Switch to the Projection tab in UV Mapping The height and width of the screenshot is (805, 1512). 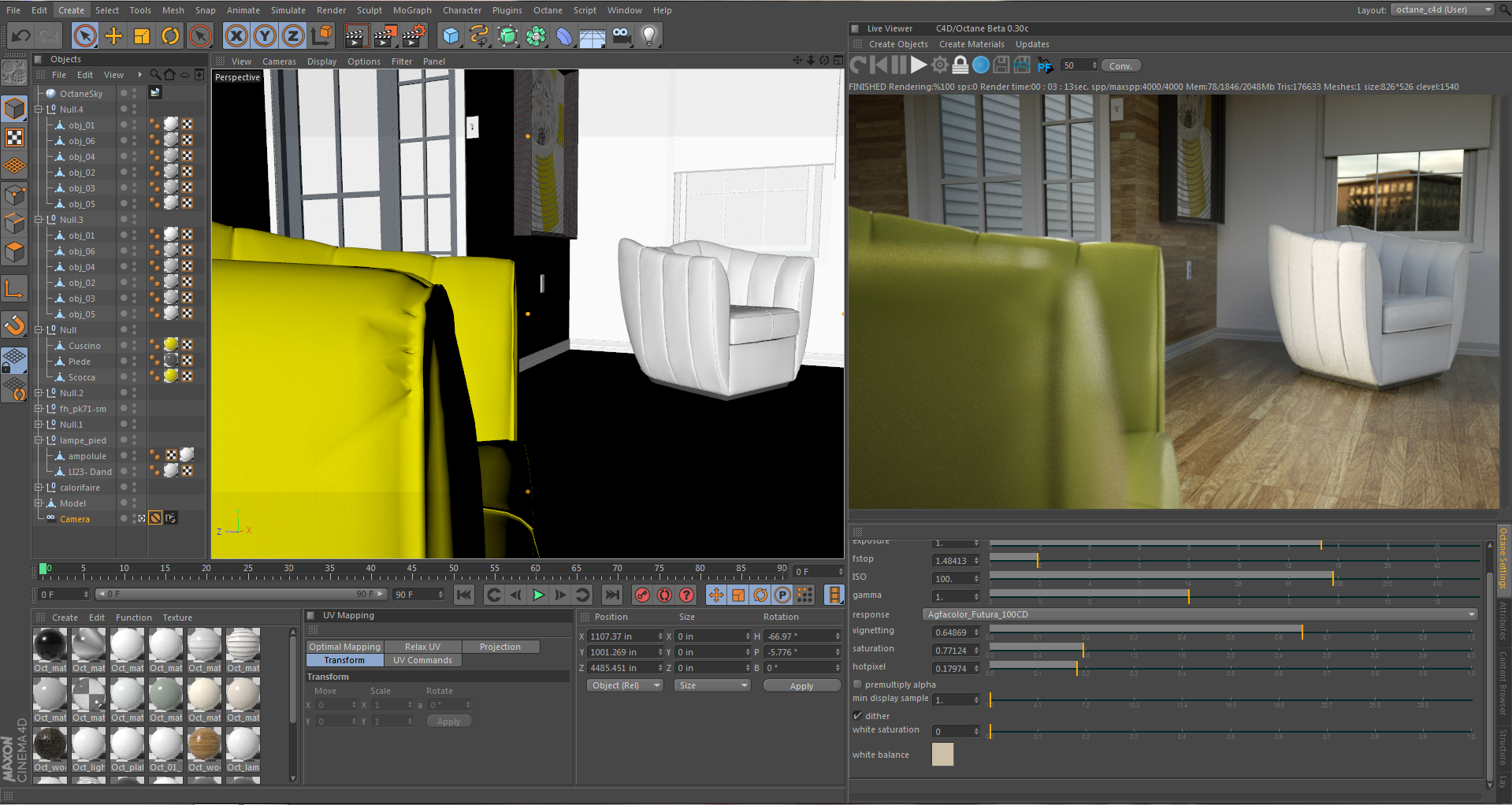pyautogui.click(x=500, y=647)
